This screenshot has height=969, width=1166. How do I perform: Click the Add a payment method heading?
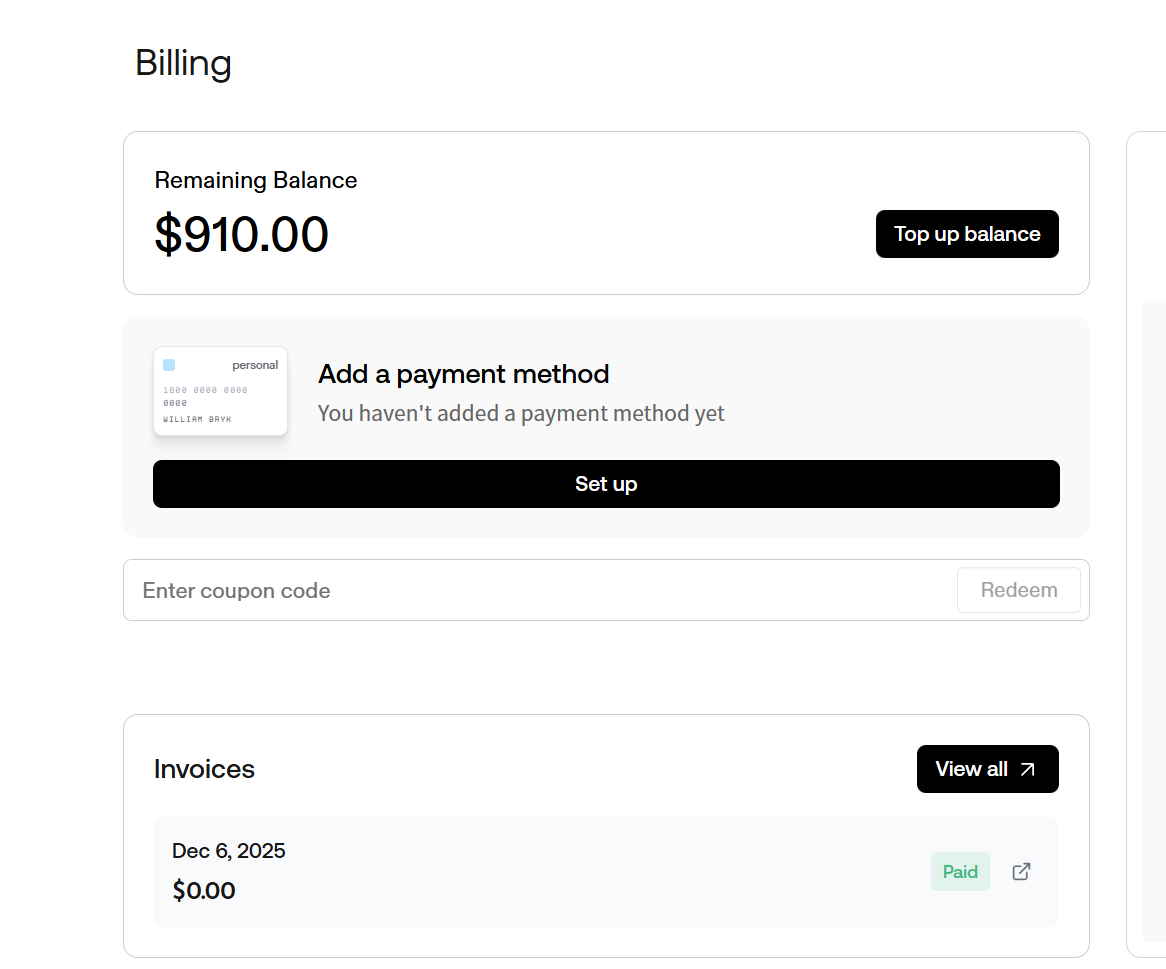pos(463,374)
